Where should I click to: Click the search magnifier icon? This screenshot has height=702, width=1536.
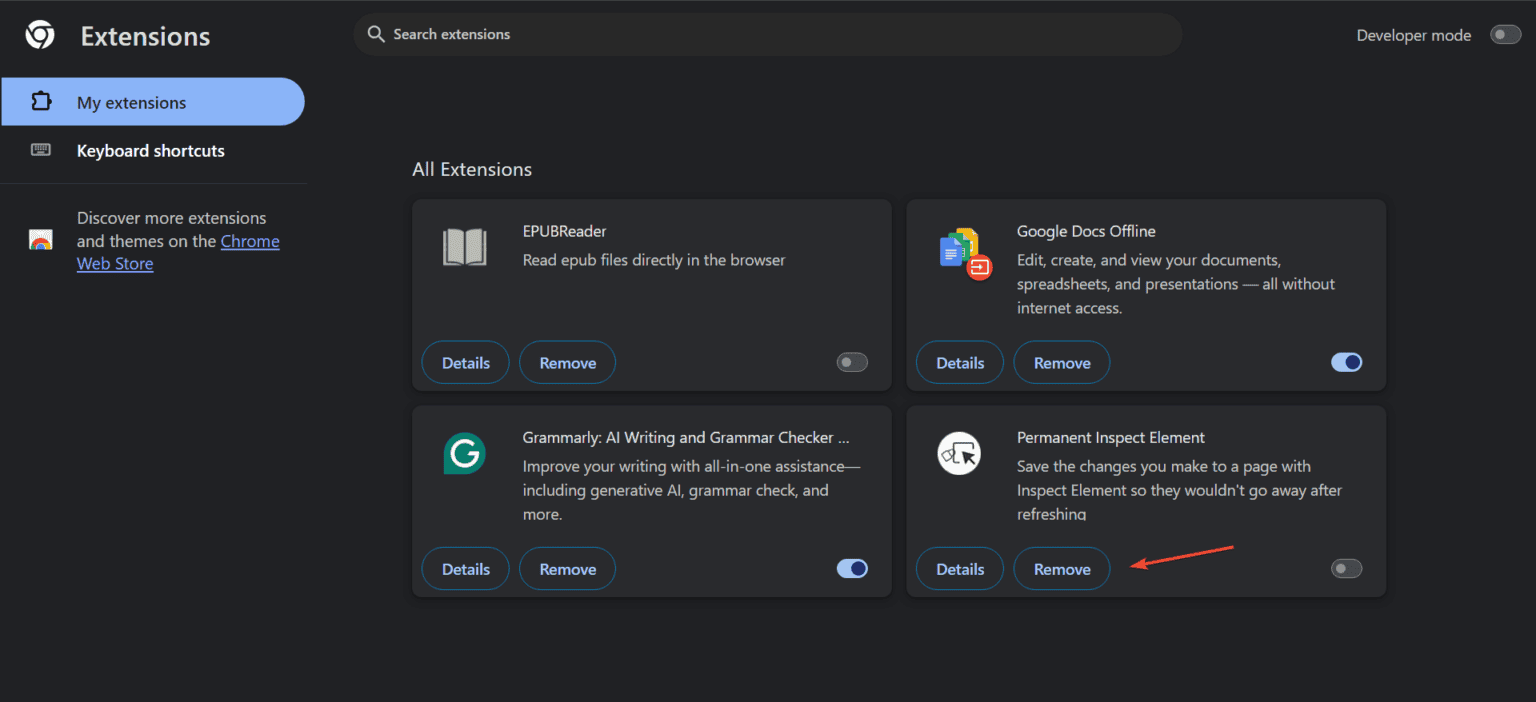pyautogui.click(x=376, y=34)
